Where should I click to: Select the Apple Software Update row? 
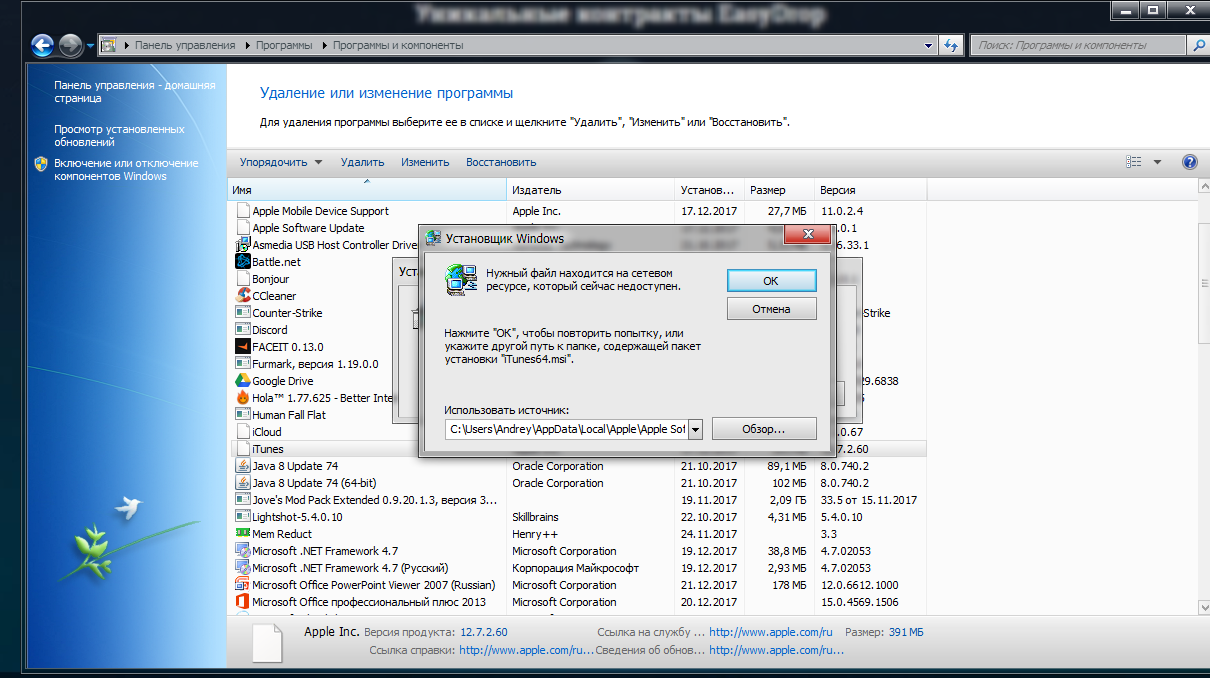pyautogui.click(x=579, y=228)
